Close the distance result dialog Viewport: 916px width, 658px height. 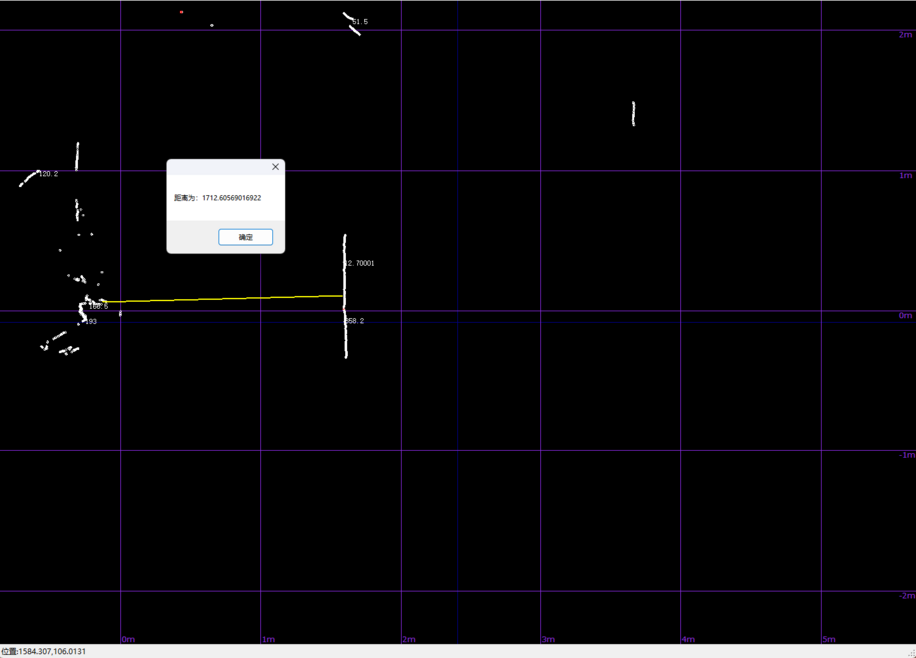(x=275, y=167)
